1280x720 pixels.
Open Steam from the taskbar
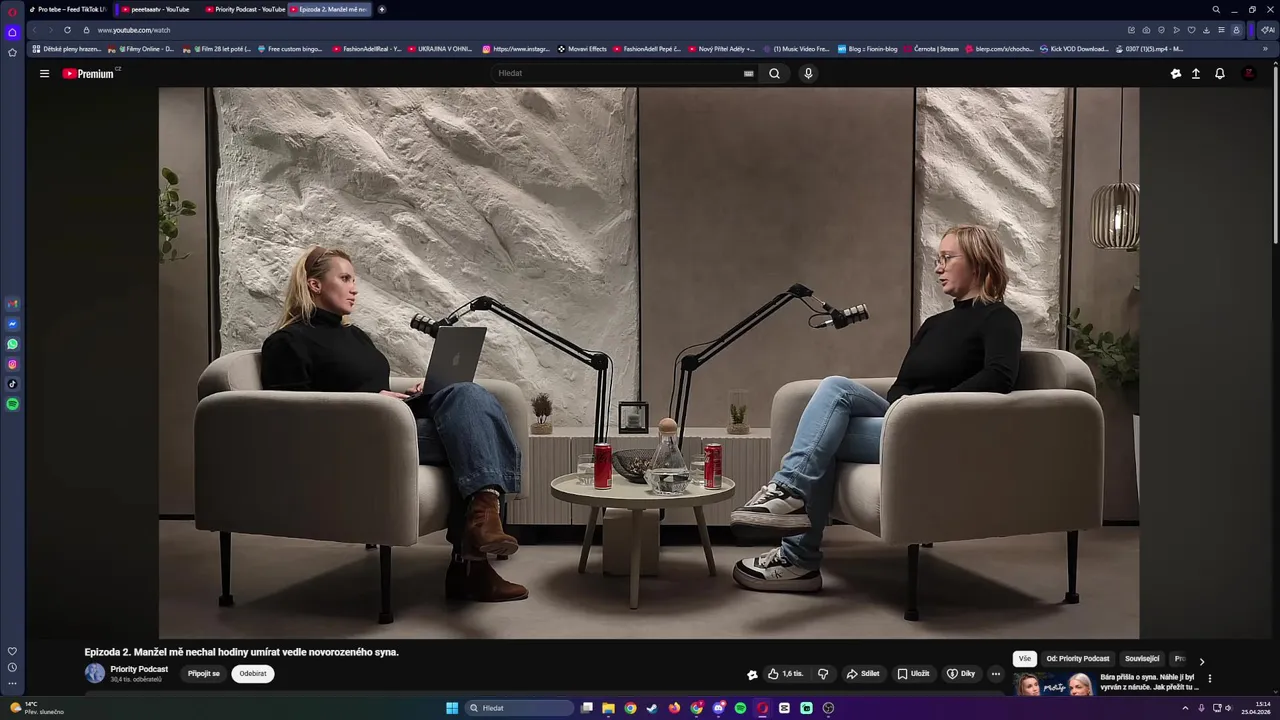point(652,708)
